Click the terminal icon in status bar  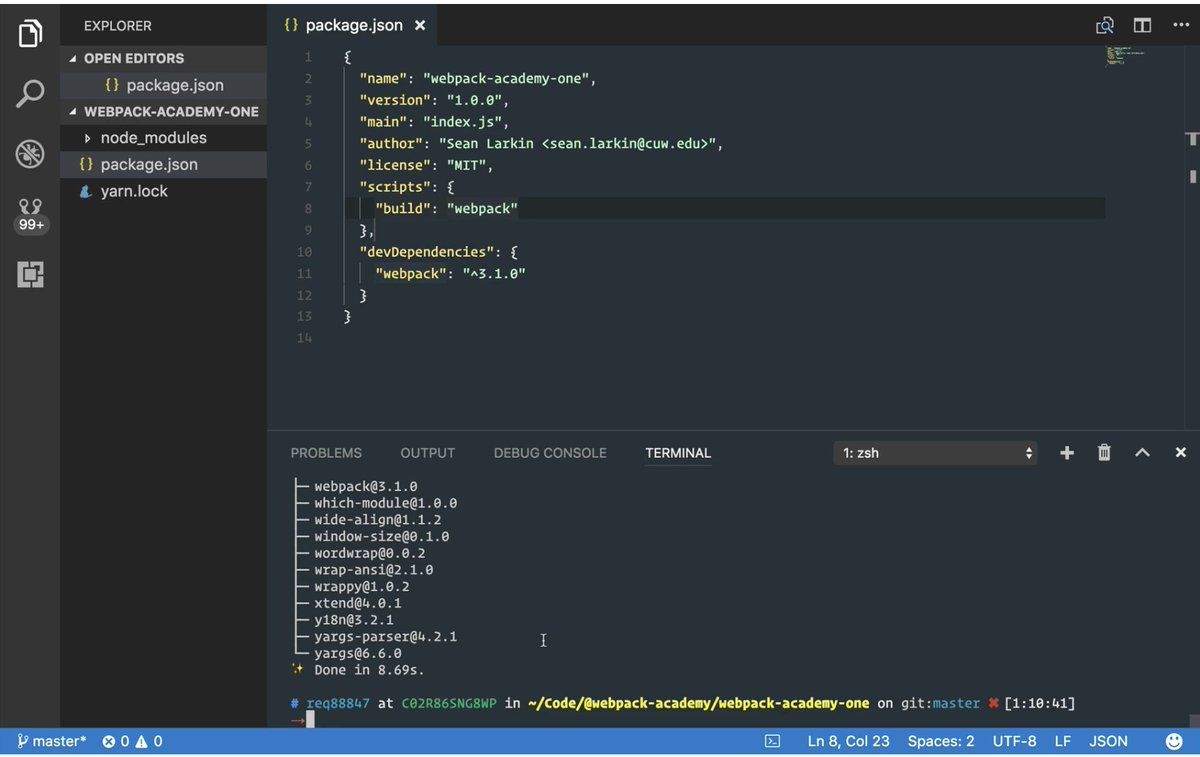[772, 741]
